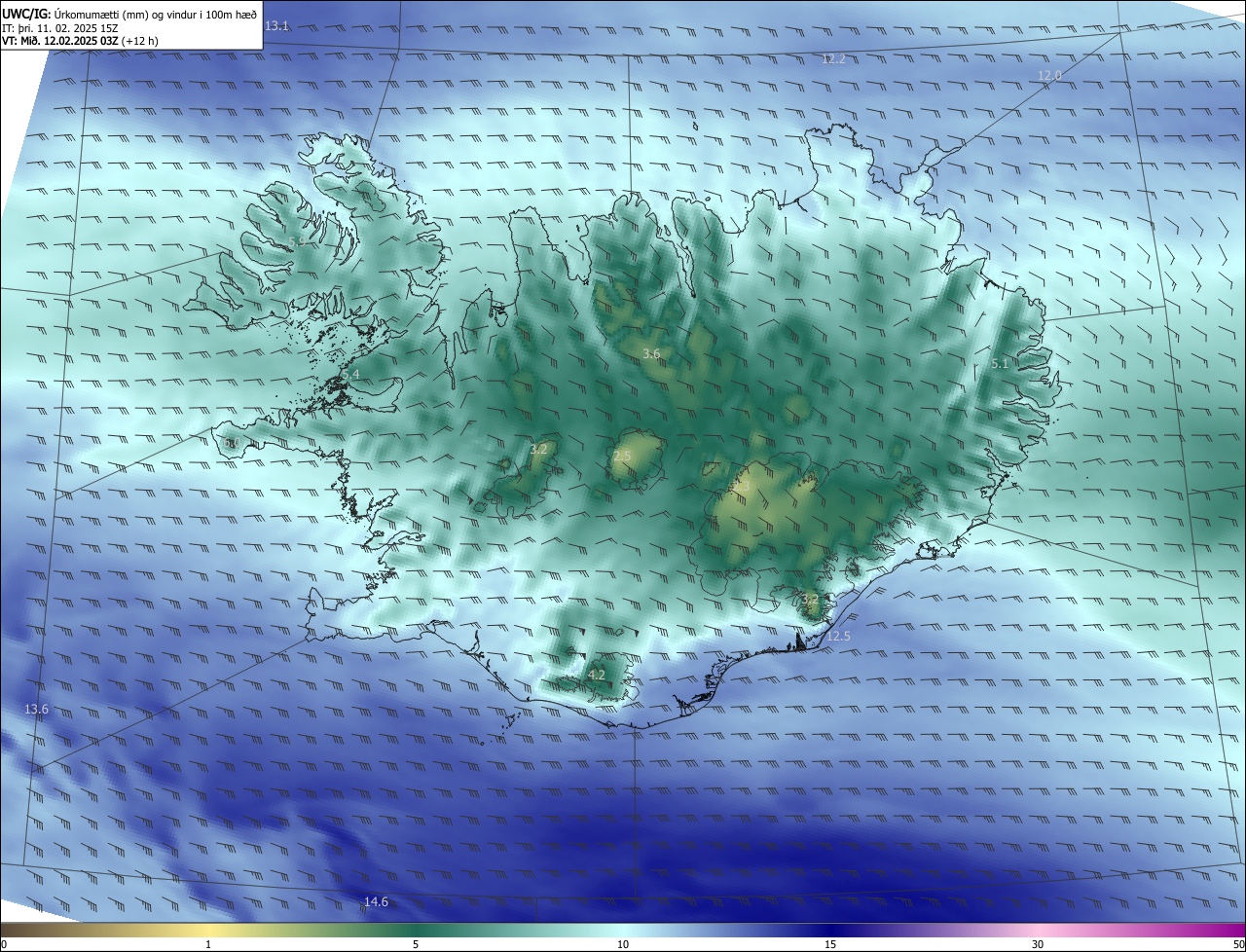Select the 3.6 value label
Screen dimensions: 1246x952
pyautogui.click(x=651, y=353)
